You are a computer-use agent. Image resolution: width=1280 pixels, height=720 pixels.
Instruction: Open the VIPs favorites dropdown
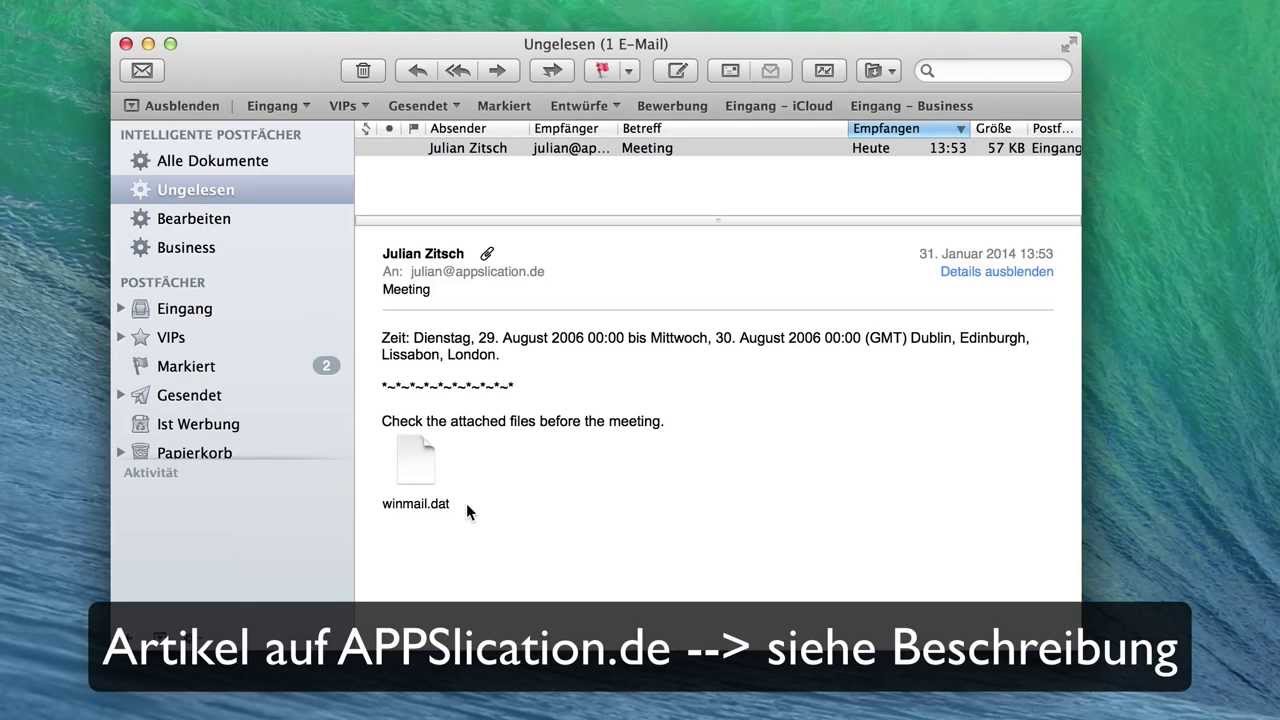click(349, 106)
